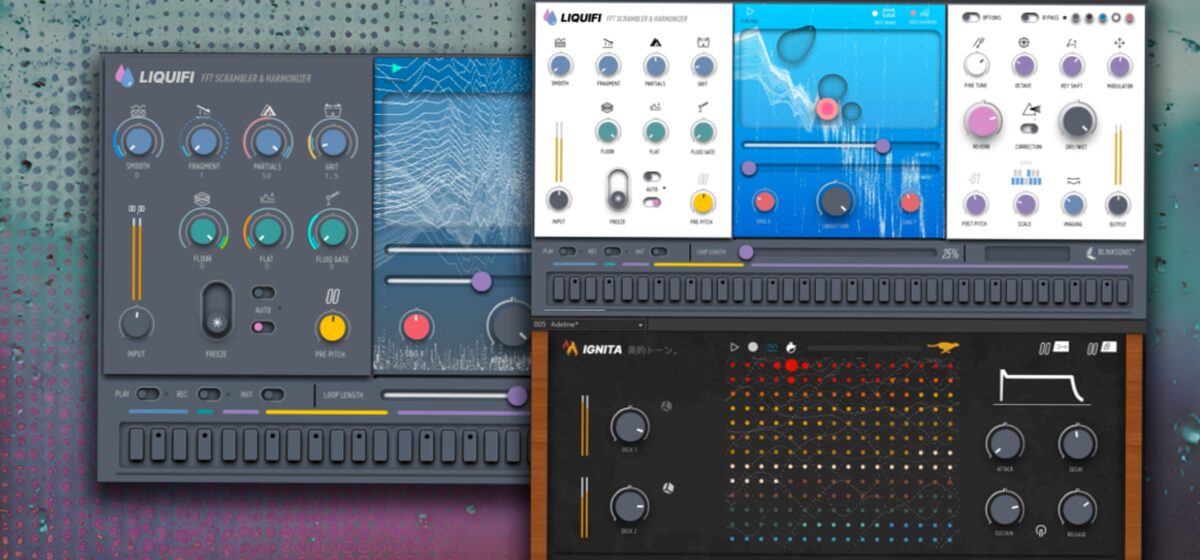
Task: Click the Release knob in Ignita
Action: point(1077,509)
